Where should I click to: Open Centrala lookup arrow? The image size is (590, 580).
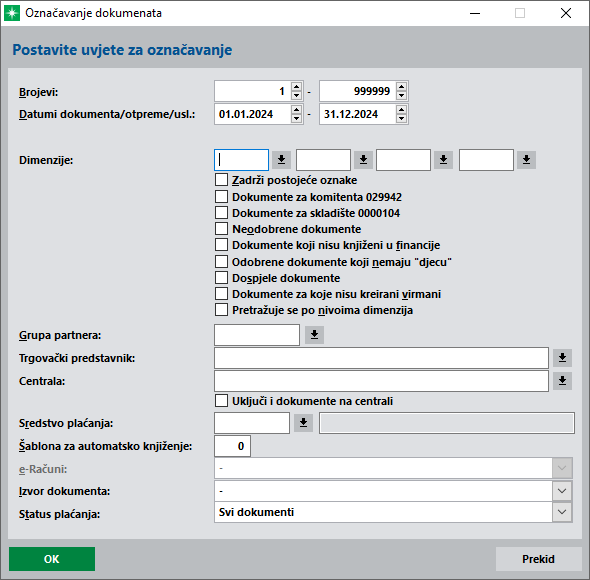coord(562,381)
